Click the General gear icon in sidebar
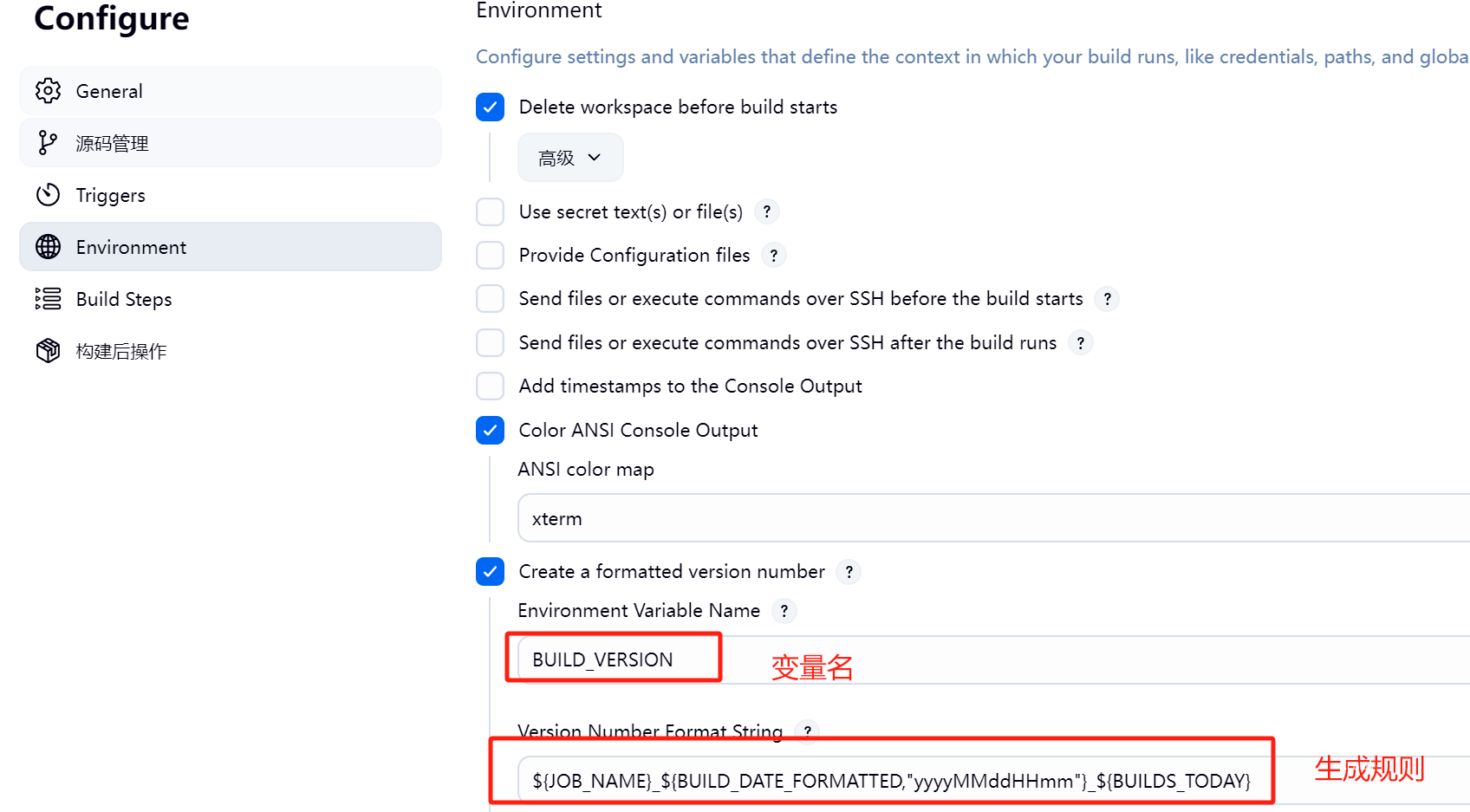 pos(49,91)
